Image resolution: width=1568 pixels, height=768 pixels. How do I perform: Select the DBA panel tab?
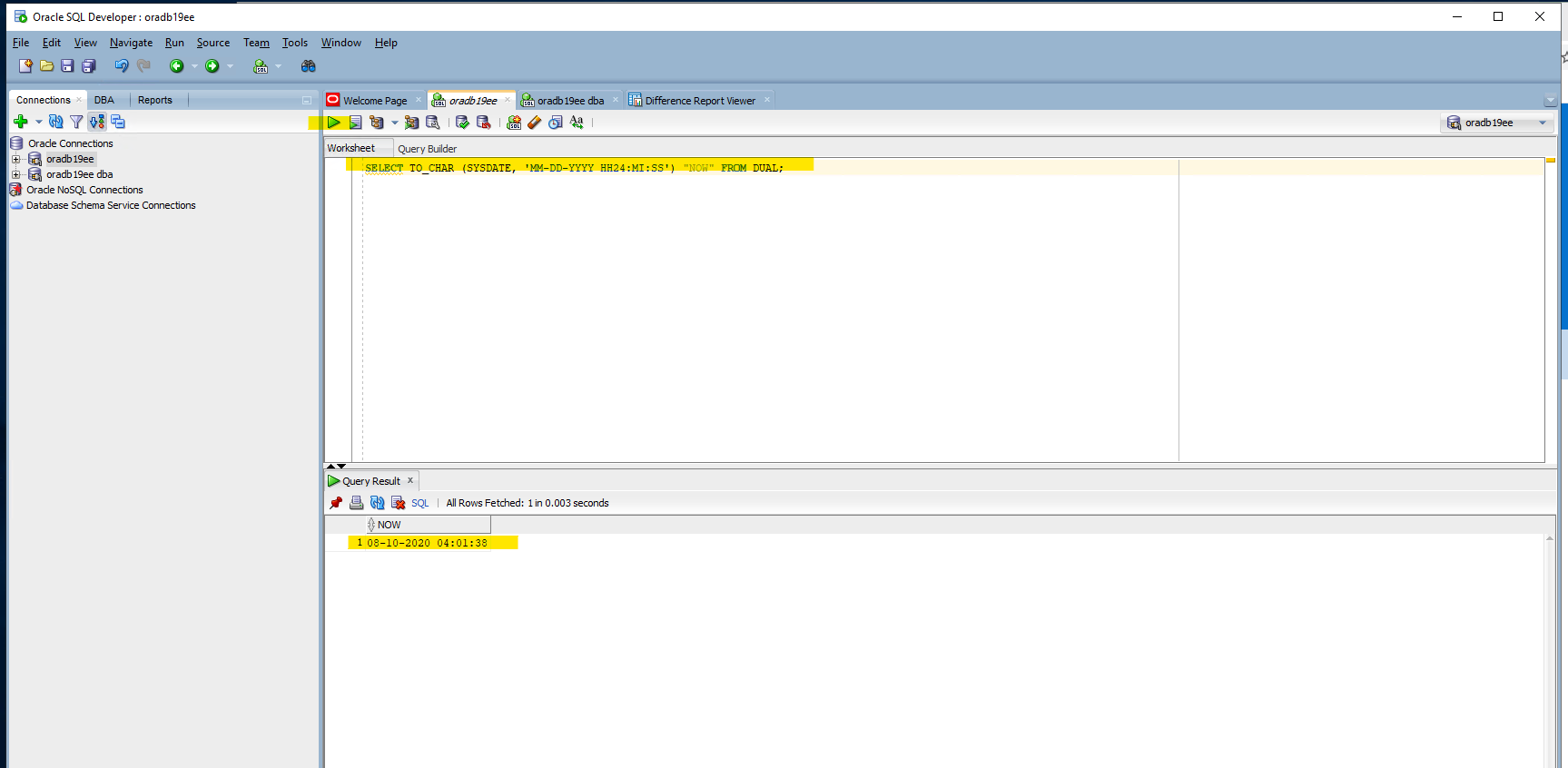[104, 100]
